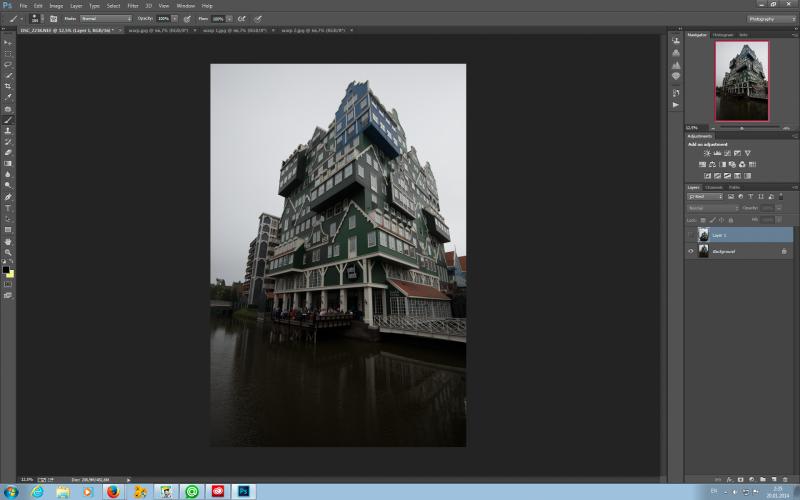Select the Dodge tool
Viewport: 800px width, 500px height.
point(8,186)
